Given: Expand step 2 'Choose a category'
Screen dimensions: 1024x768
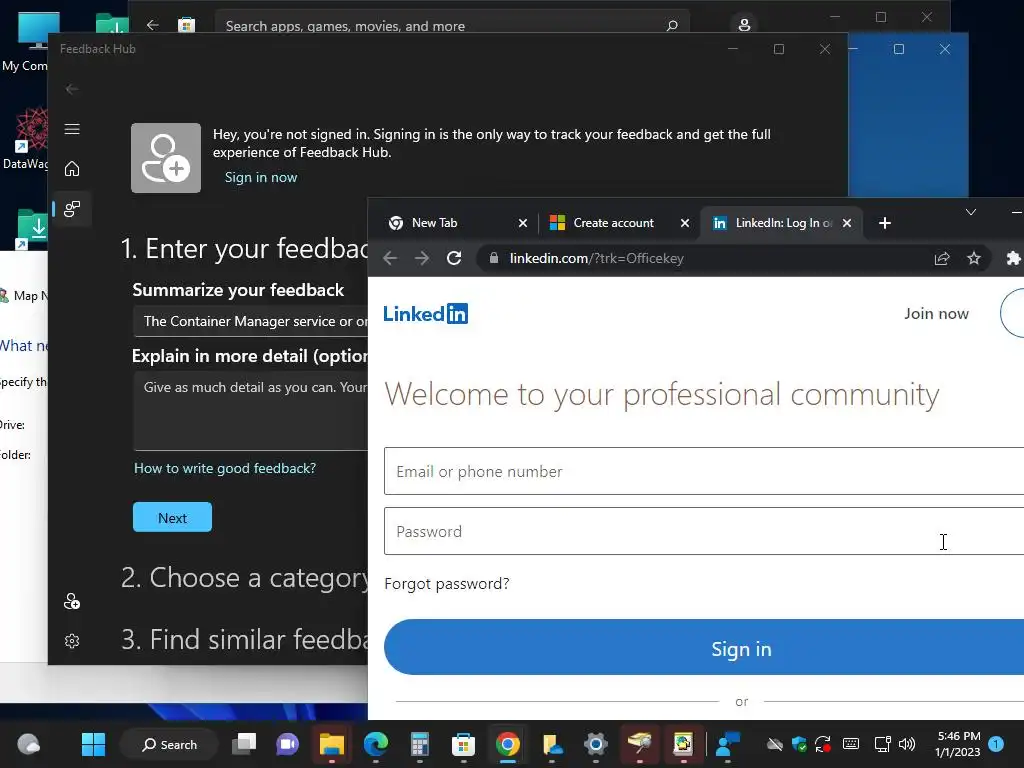Looking at the screenshot, I should tap(245, 578).
